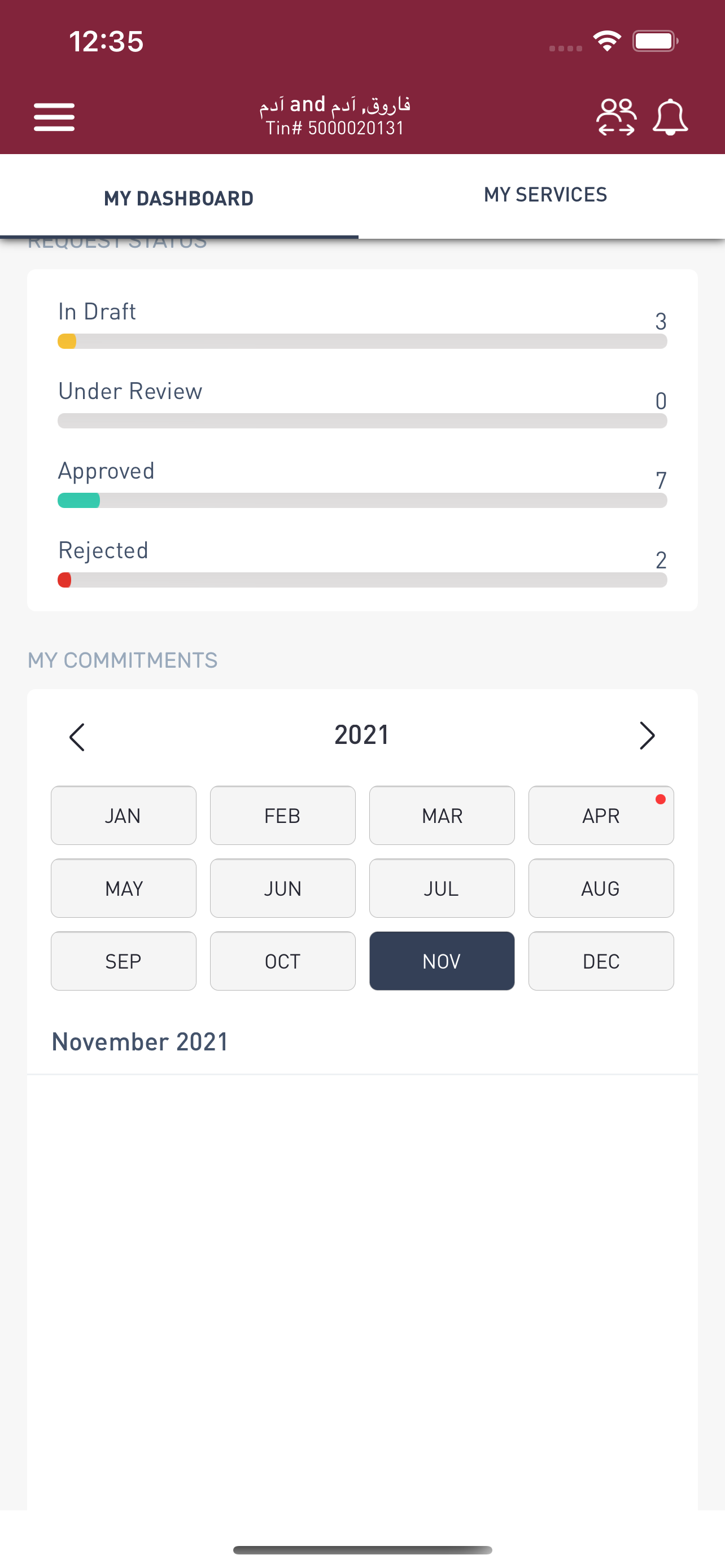Choose the DEC month button
This screenshot has height=1568, width=725.
tap(601, 961)
